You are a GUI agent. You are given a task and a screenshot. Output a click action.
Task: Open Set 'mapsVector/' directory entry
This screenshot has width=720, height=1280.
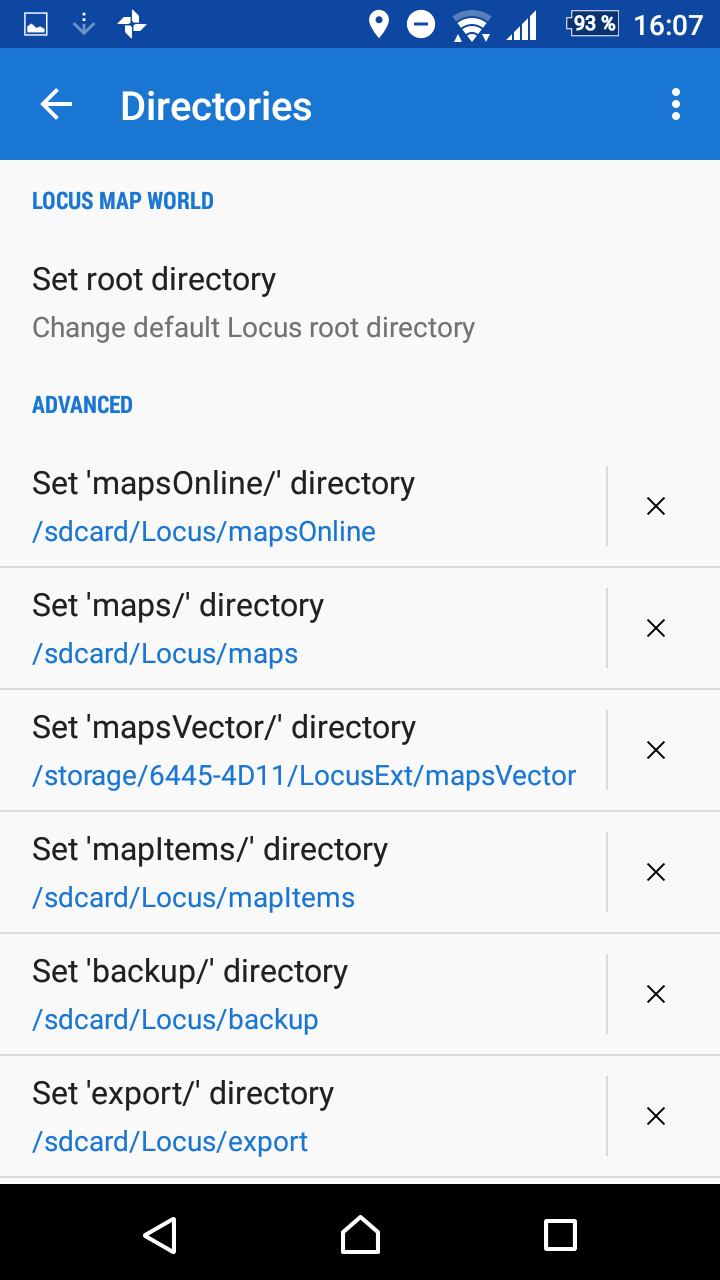click(224, 727)
